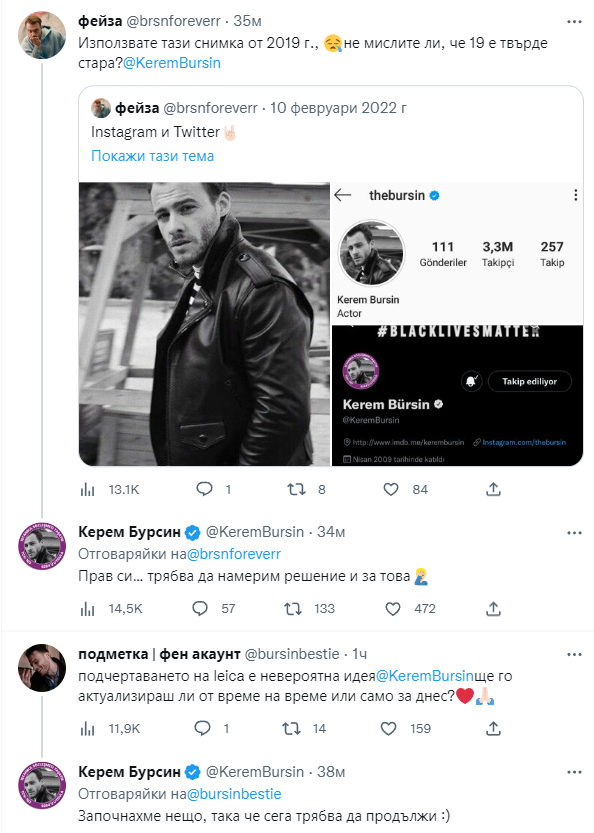Open more options for фейза's top tweet
Image resolution: width=594 pixels, height=833 pixels.
(x=574, y=22)
